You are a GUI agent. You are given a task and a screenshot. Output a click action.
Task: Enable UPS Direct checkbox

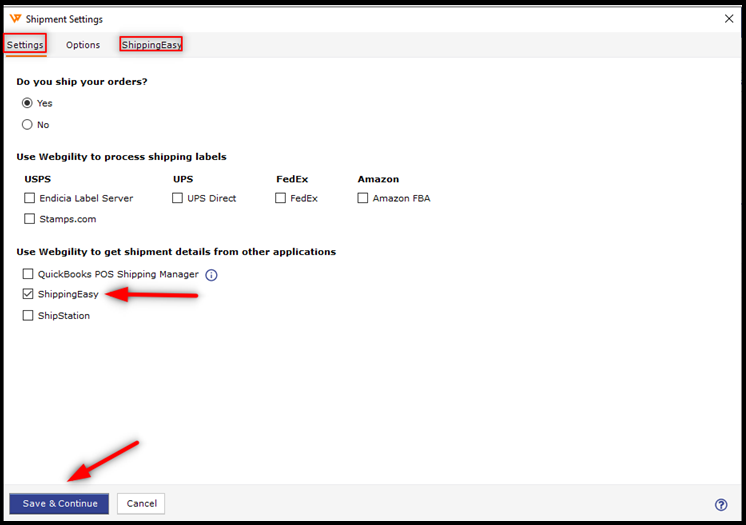click(178, 198)
